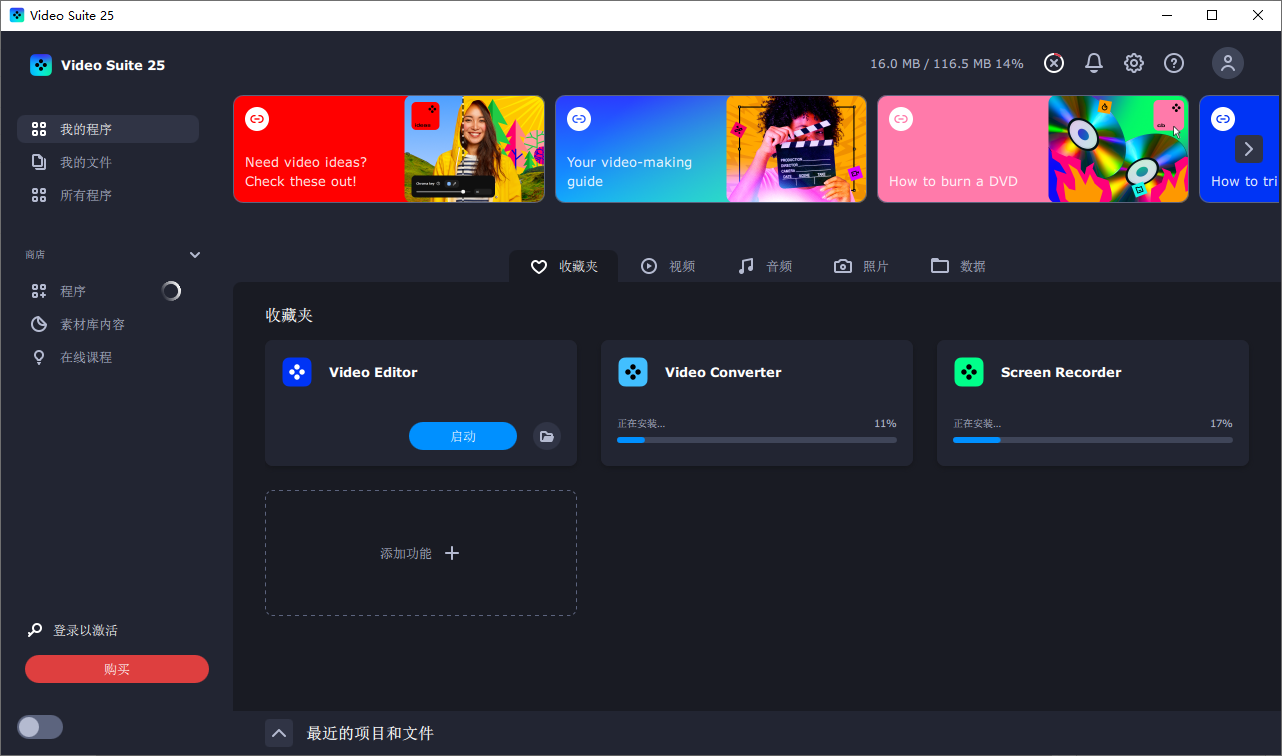Screen dimensions: 1282x756
Task: Show next banner with right arrow
Action: coord(1249,149)
